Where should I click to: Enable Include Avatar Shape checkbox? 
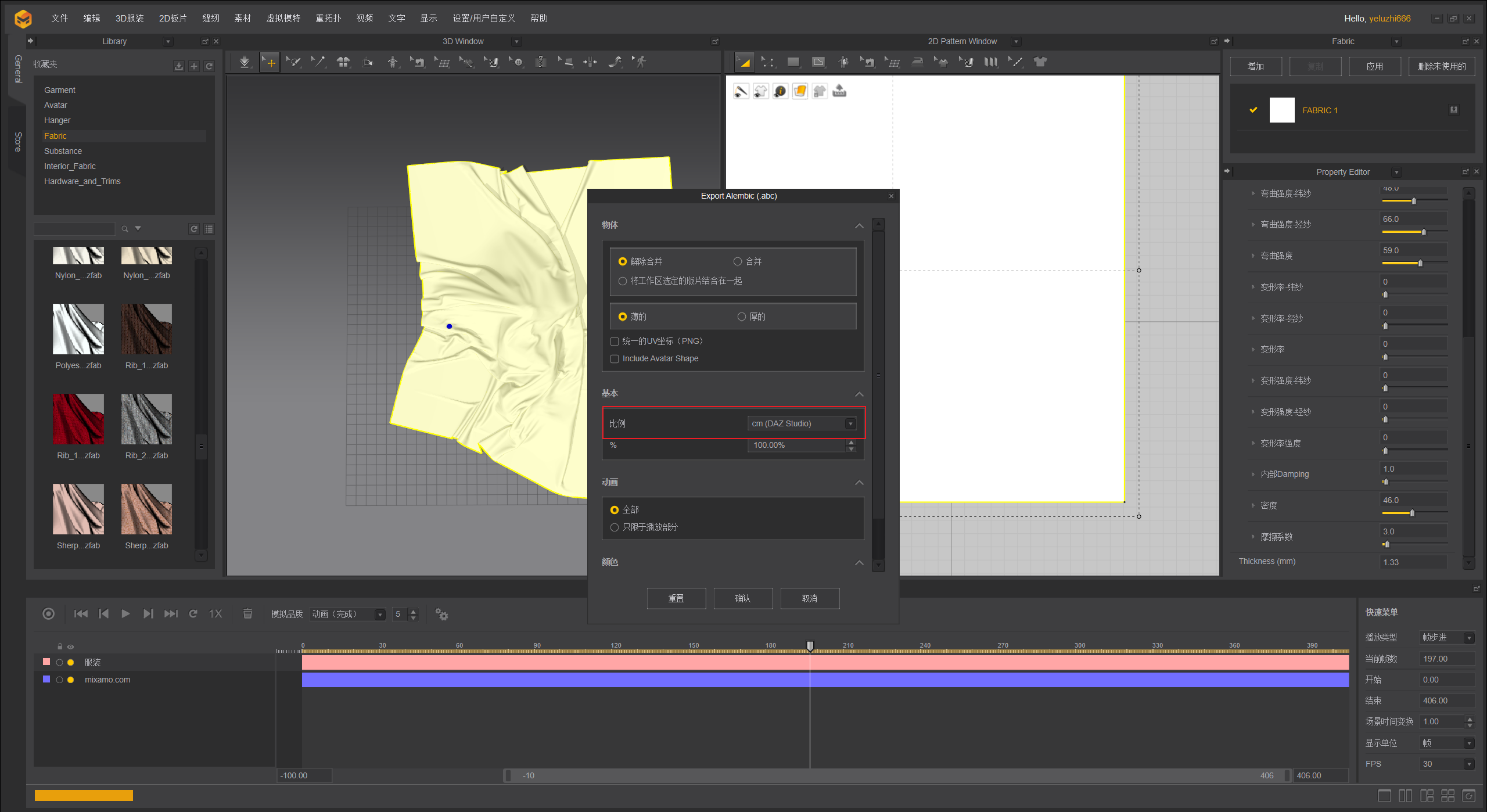pyautogui.click(x=615, y=359)
